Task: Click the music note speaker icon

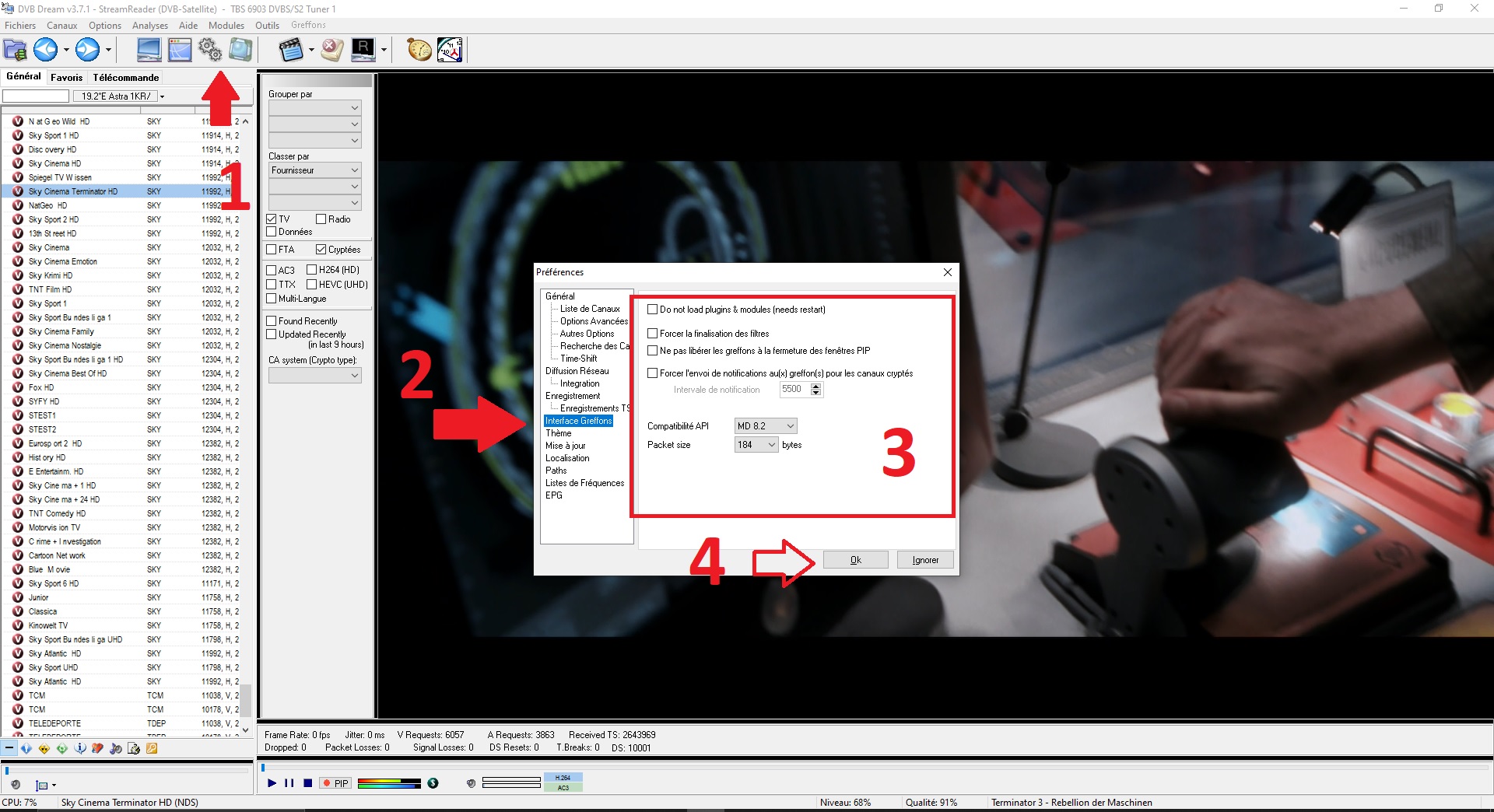Action: [116, 748]
